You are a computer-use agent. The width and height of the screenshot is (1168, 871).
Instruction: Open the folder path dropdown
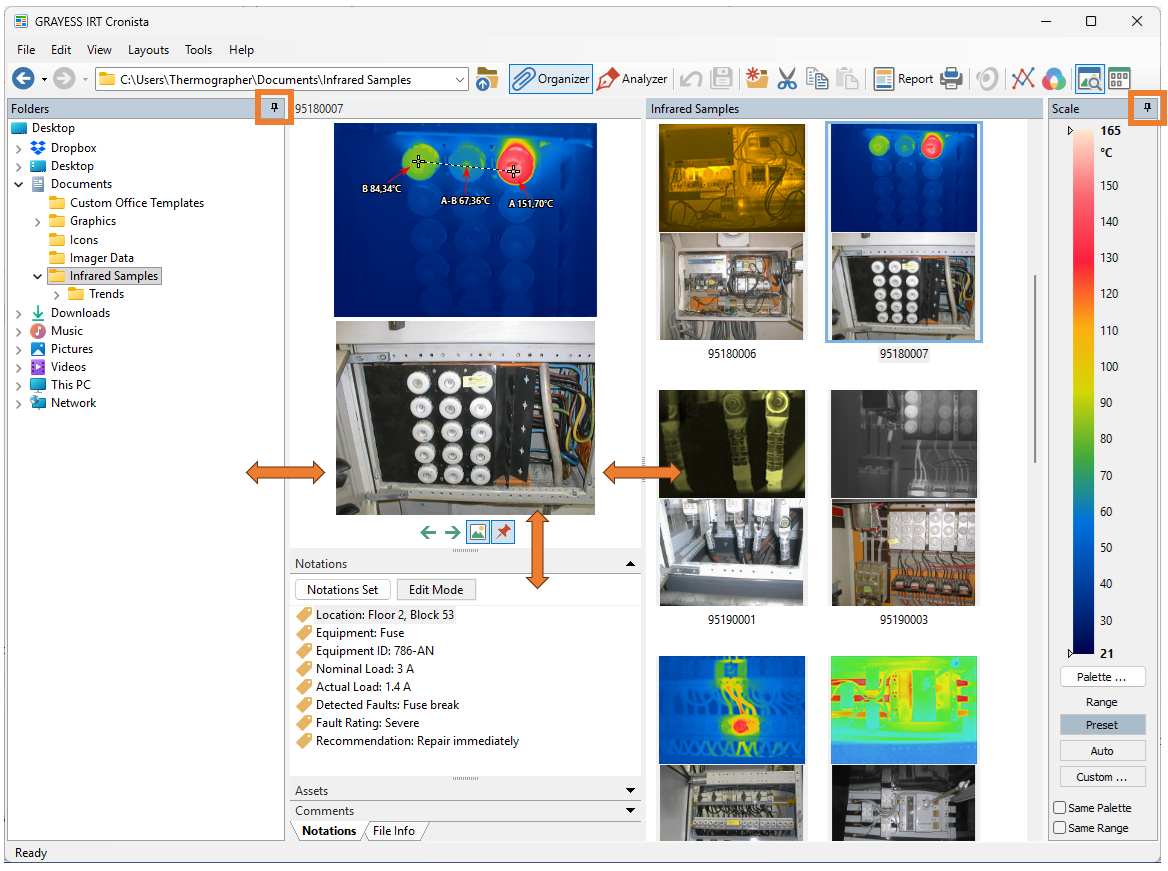coord(460,80)
